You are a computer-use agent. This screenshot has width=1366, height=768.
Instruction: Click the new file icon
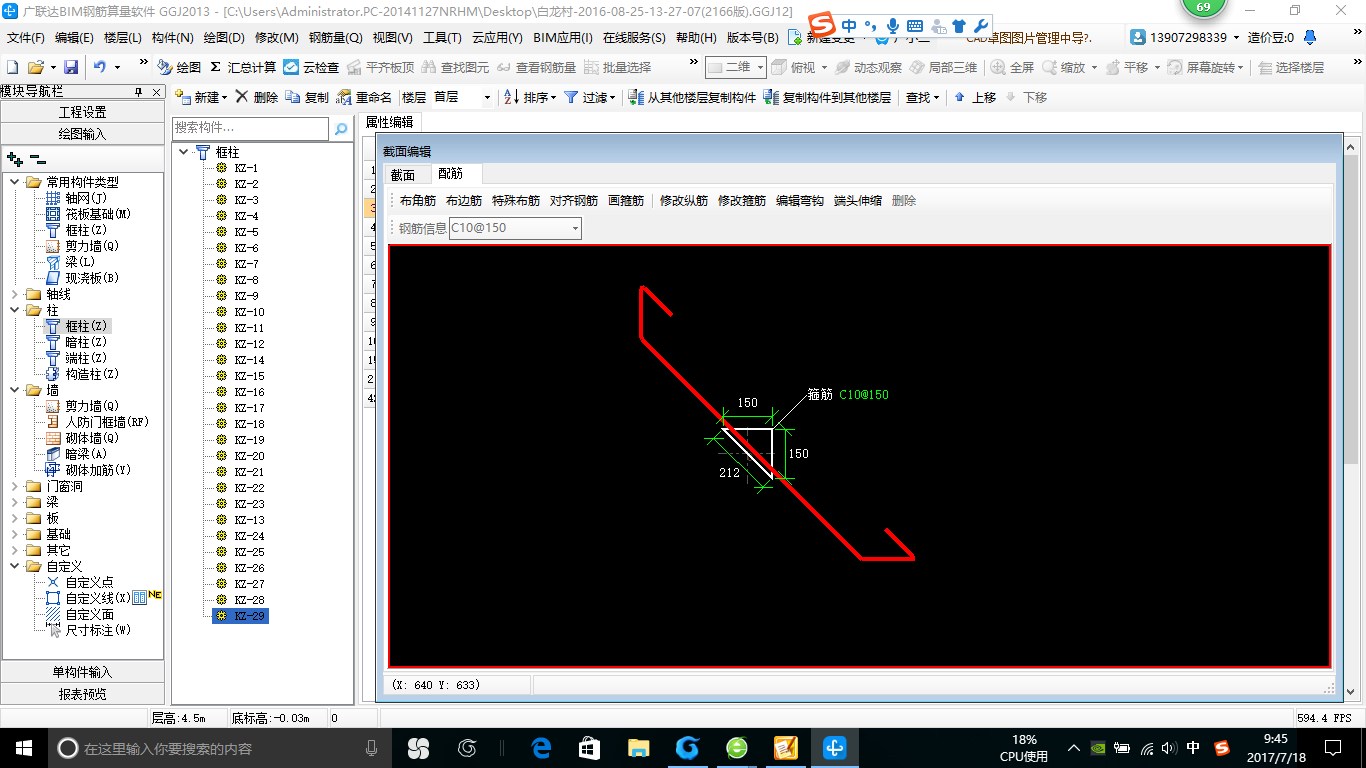12,67
